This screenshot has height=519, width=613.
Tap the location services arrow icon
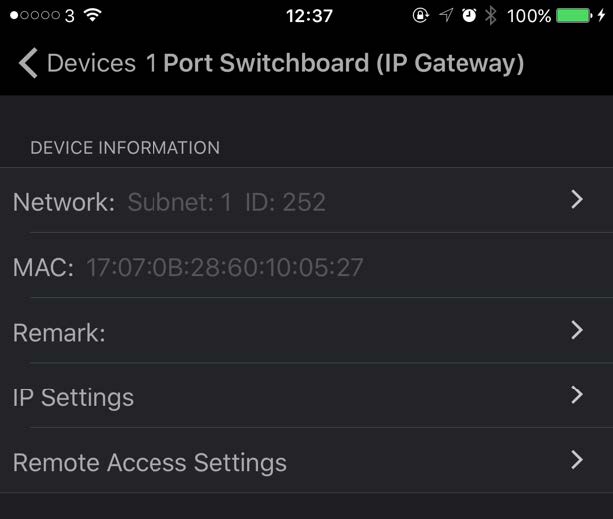point(446,15)
